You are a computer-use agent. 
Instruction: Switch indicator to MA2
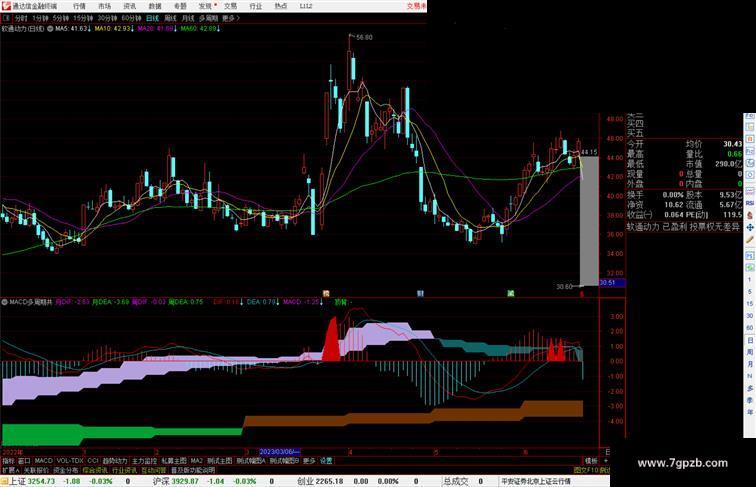pos(197,461)
